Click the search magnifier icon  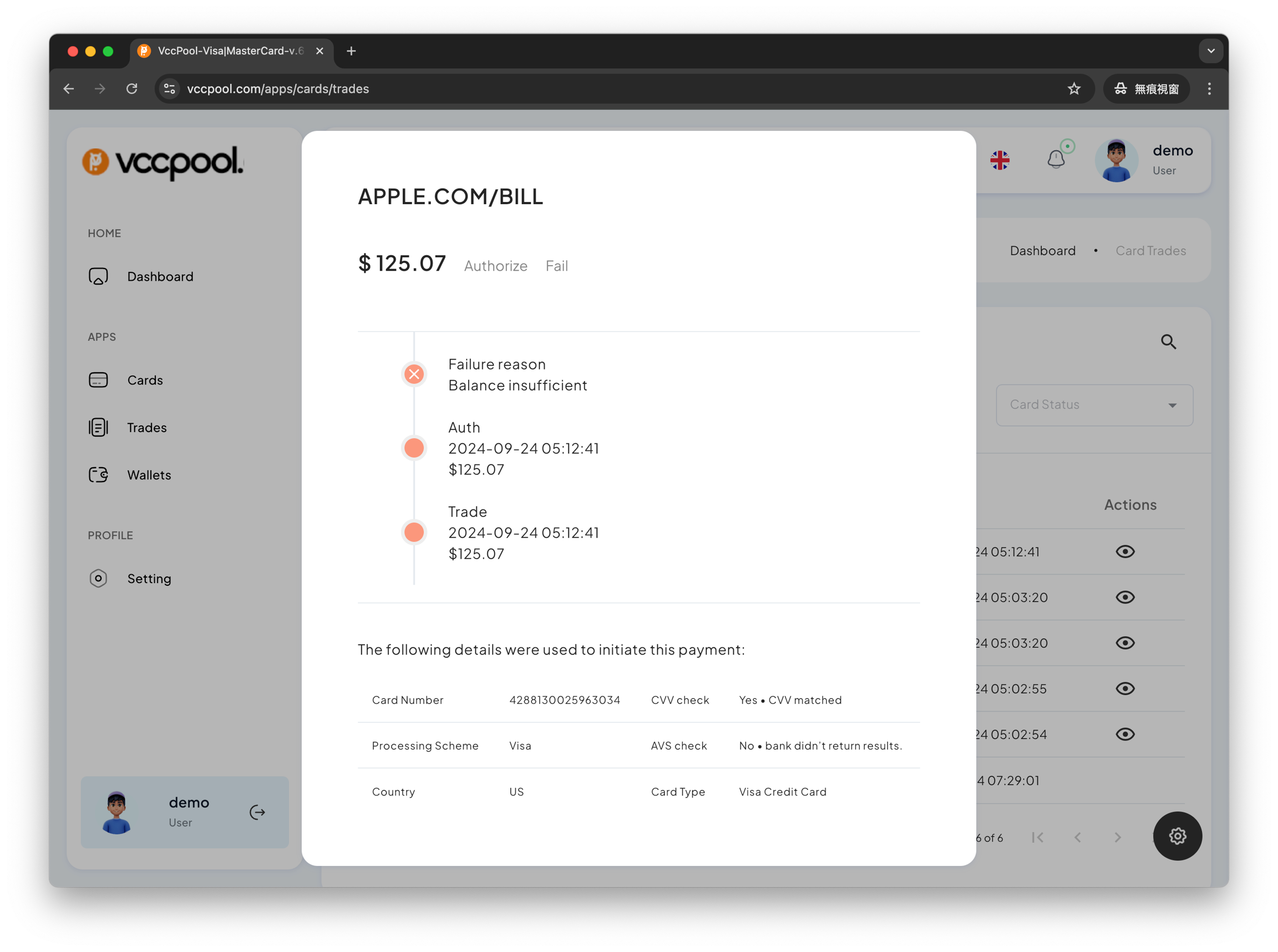click(x=1168, y=342)
